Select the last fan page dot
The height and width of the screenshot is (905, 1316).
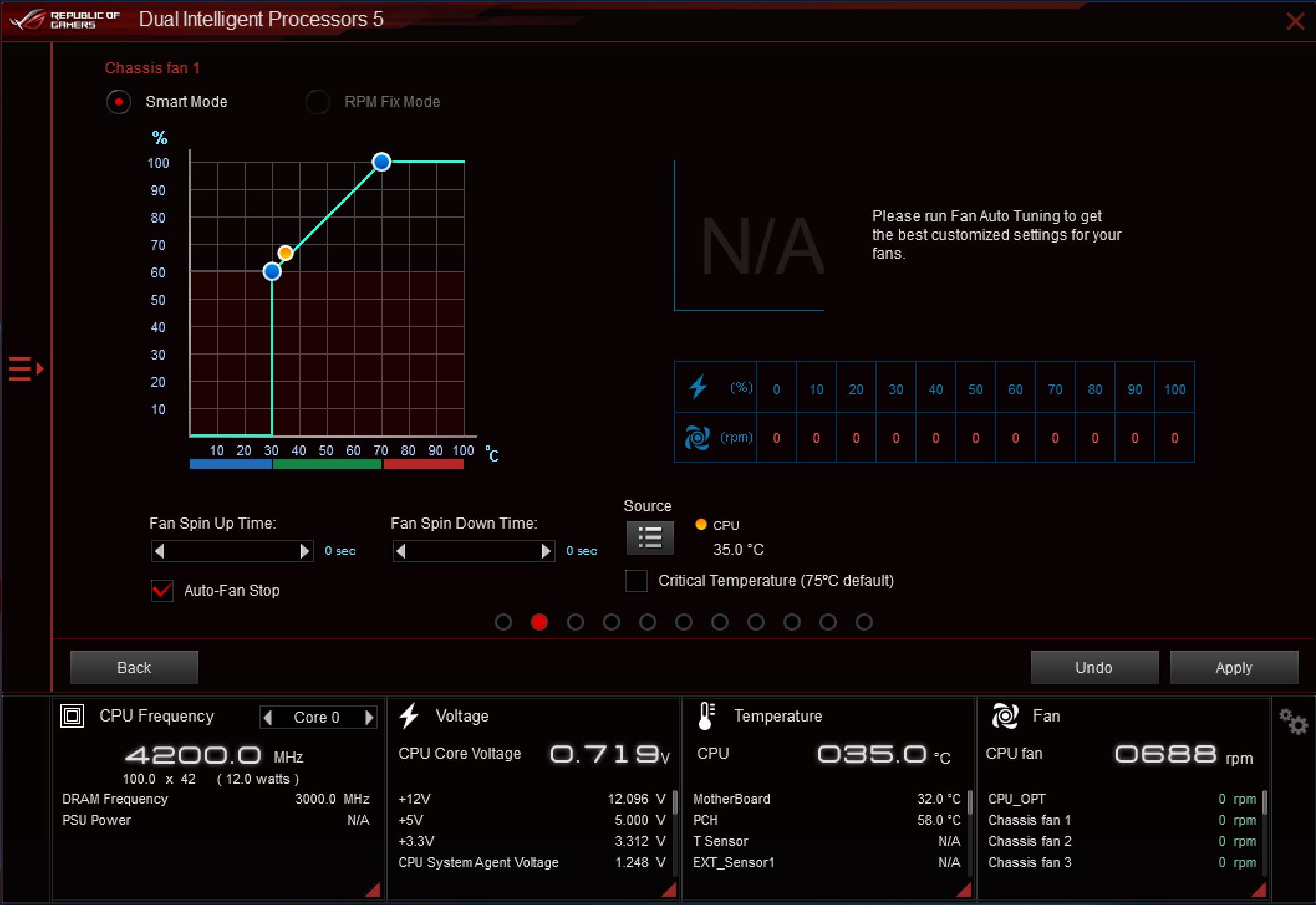click(x=864, y=622)
